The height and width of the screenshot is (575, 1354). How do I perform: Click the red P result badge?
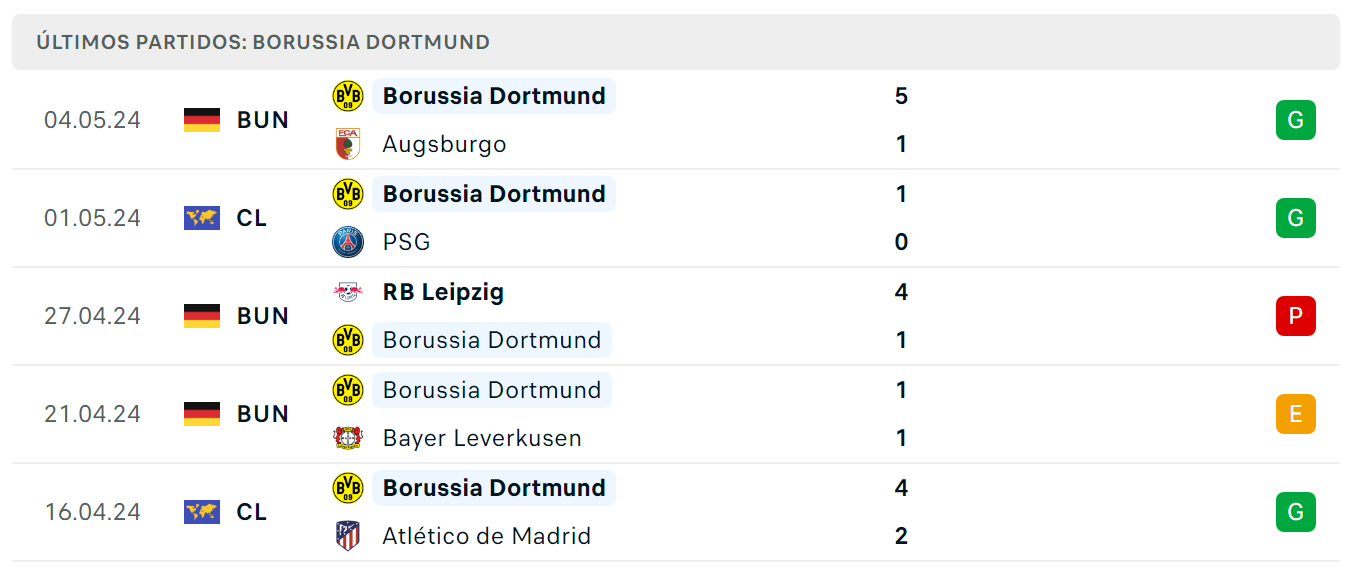click(x=1295, y=316)
